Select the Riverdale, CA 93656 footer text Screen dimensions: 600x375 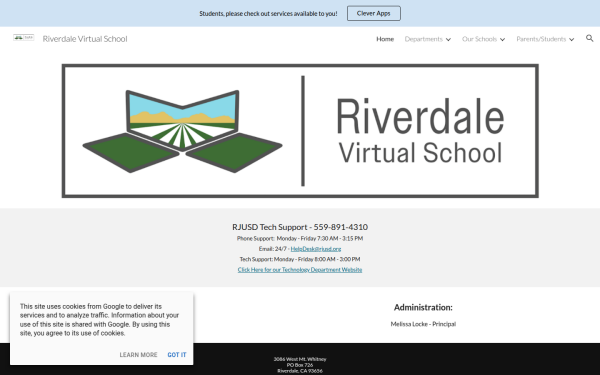click(300, 371)
